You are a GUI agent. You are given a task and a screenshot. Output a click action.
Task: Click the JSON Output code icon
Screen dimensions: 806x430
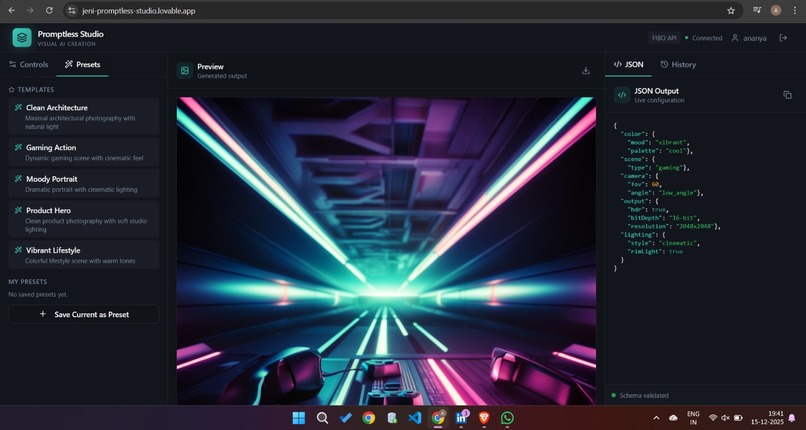click(x=622, y=95)
